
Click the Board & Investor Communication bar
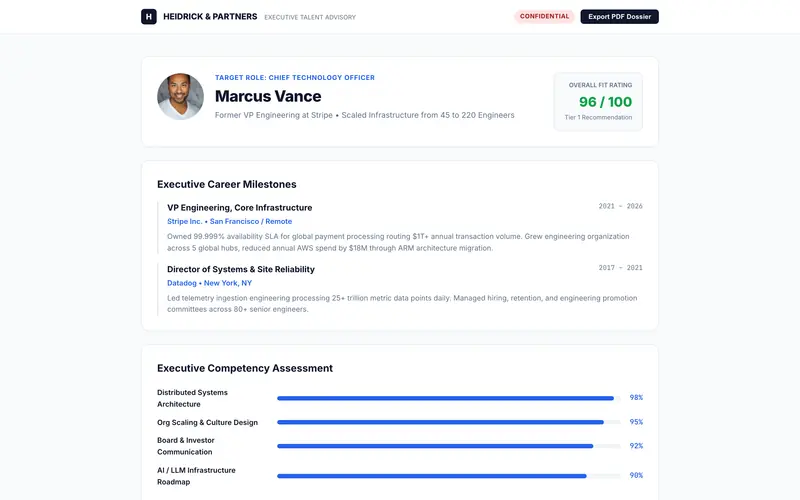(x=449, y=446)
